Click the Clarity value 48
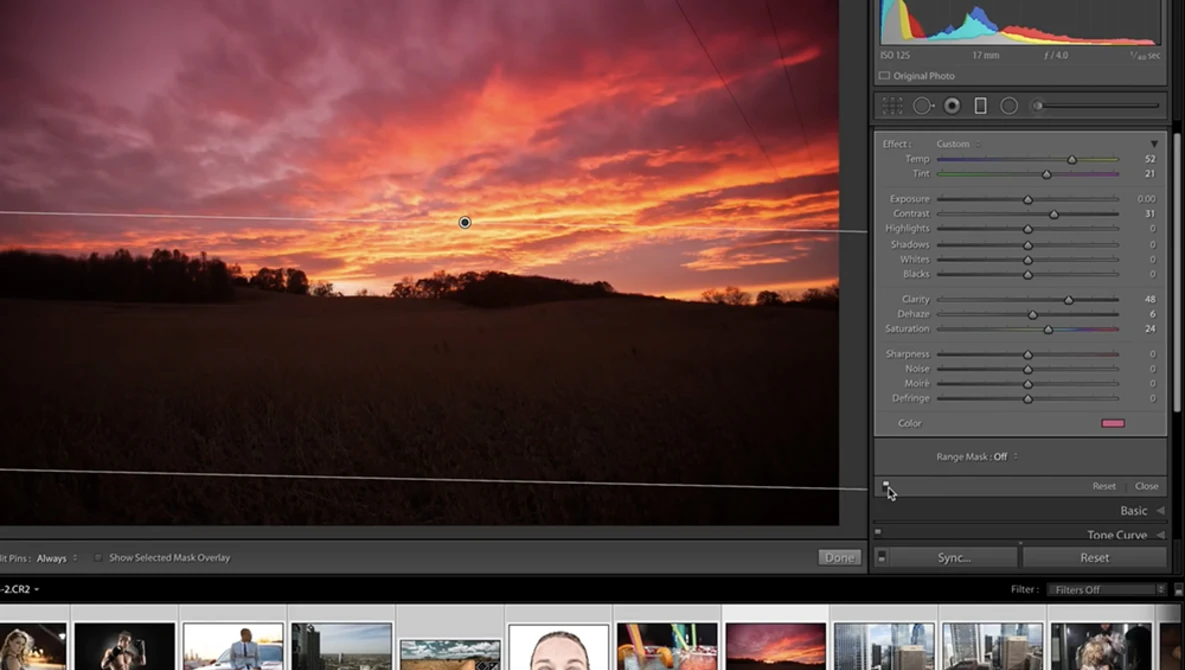 1149,299
